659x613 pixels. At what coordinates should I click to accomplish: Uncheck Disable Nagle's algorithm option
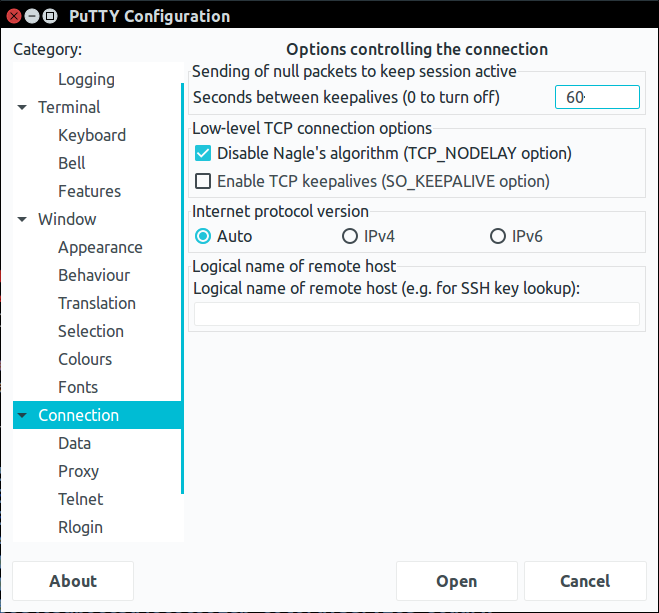pos(203,154)
